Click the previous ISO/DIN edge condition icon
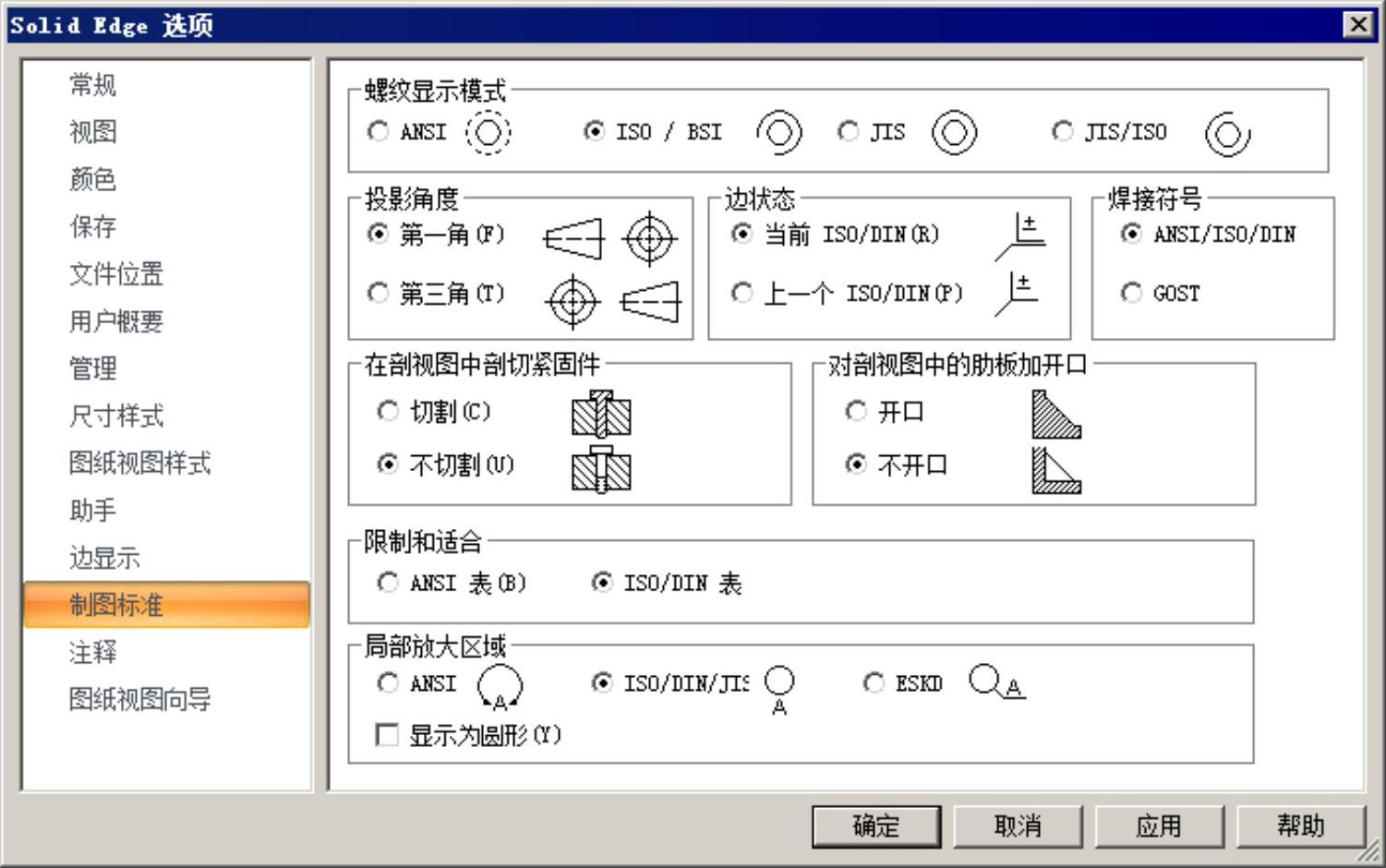Viewport: 1386px width, 868px height. [1016, 295]
